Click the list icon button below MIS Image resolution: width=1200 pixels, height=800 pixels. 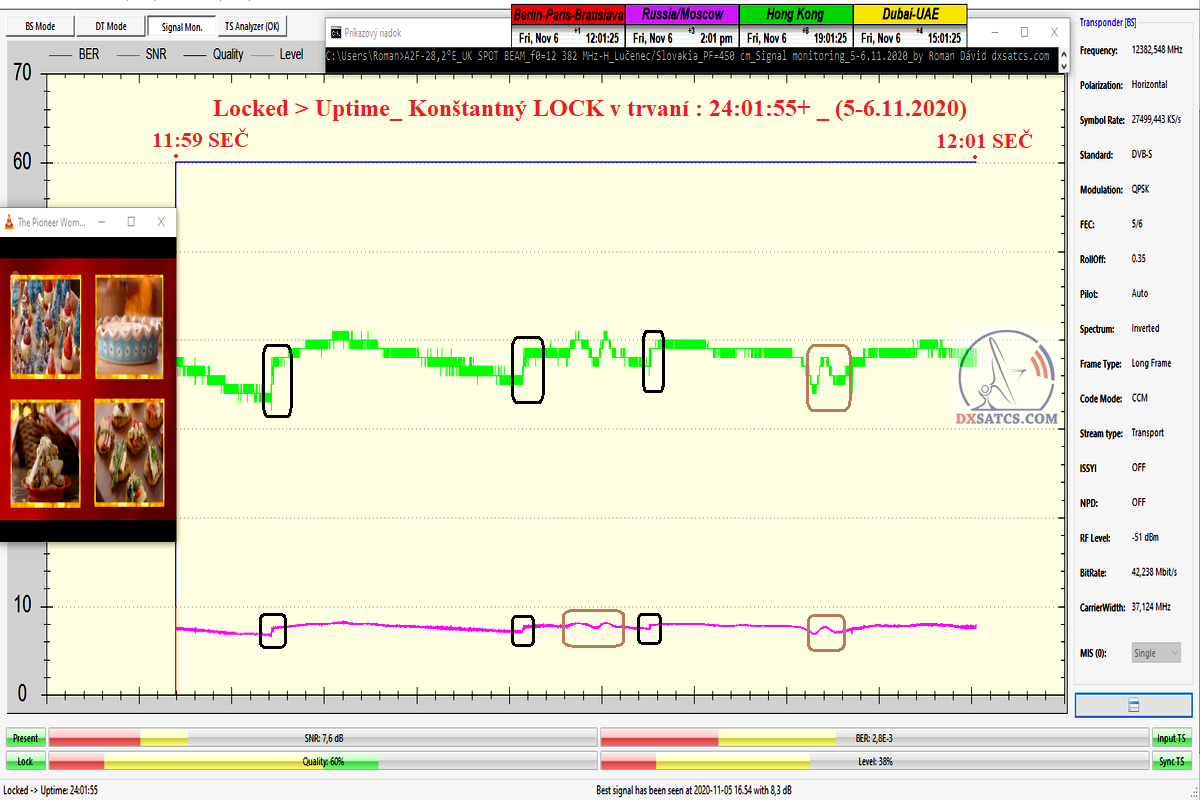(1133, 705)
